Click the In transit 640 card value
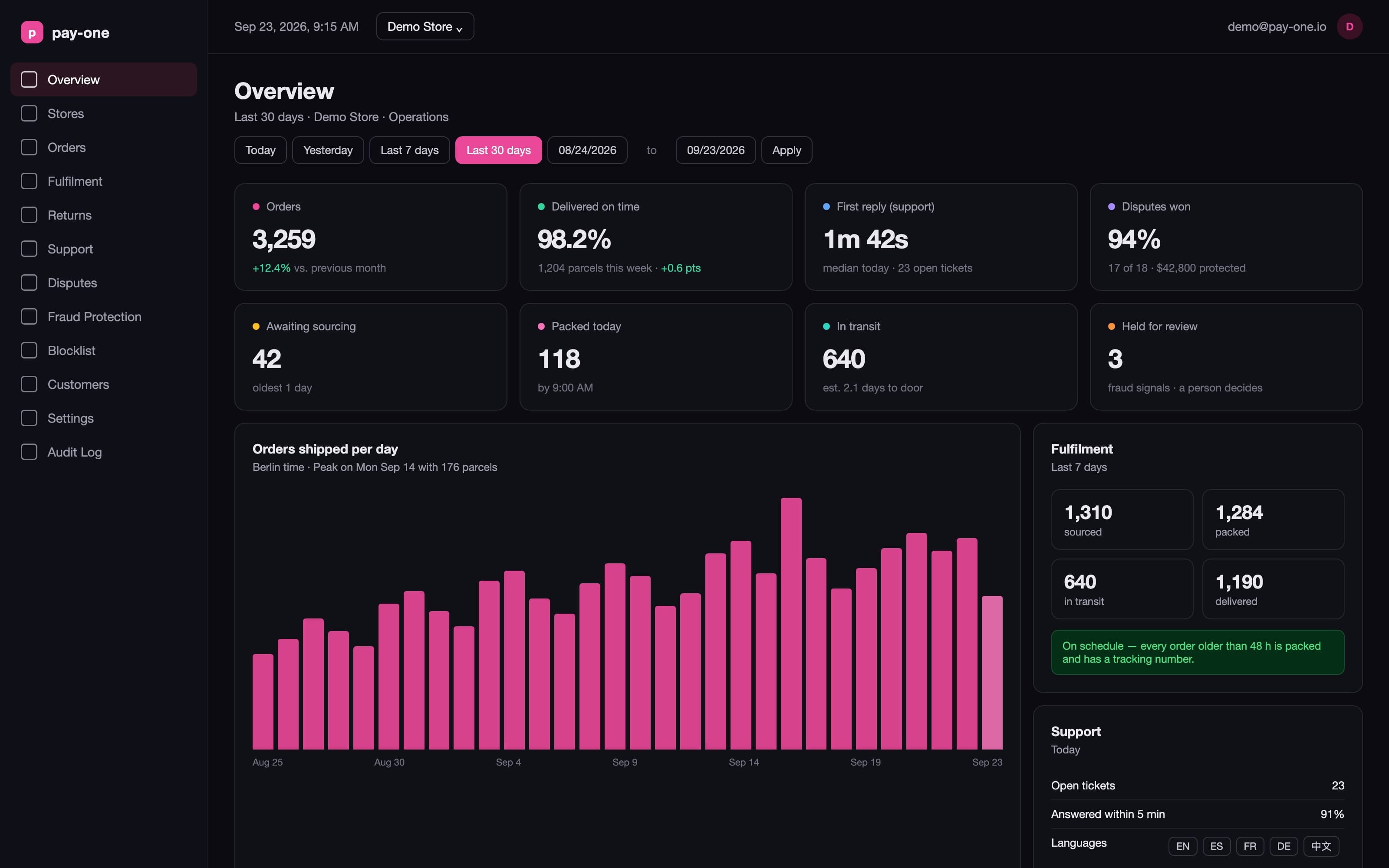This screenshot has width=1389, height=868. click(x=844, y=359)
